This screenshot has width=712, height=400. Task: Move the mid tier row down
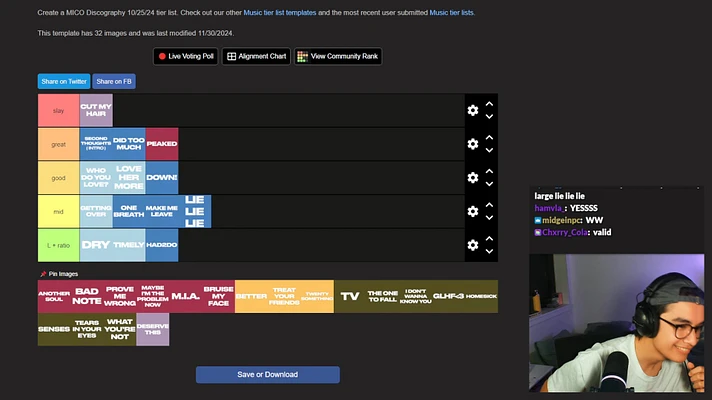click(x=489, y=217)
